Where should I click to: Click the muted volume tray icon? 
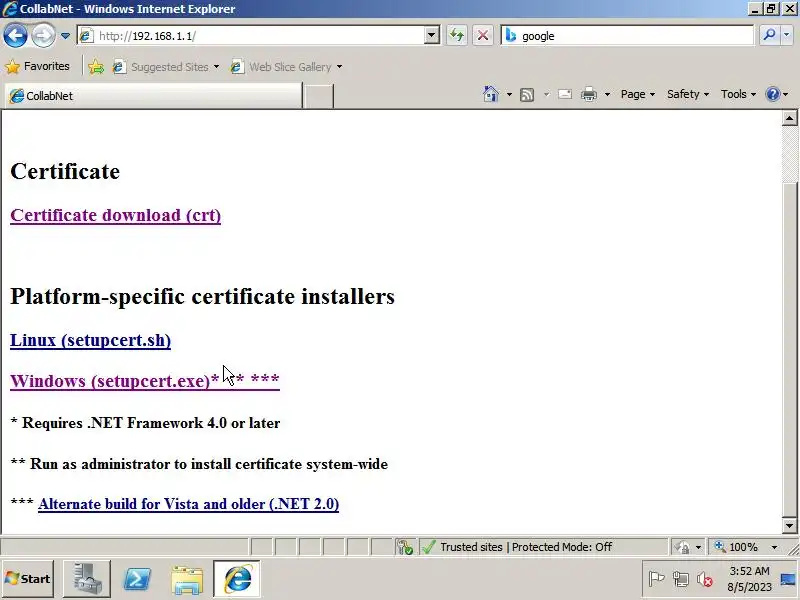pyautogui.click(x=705, y=579)
